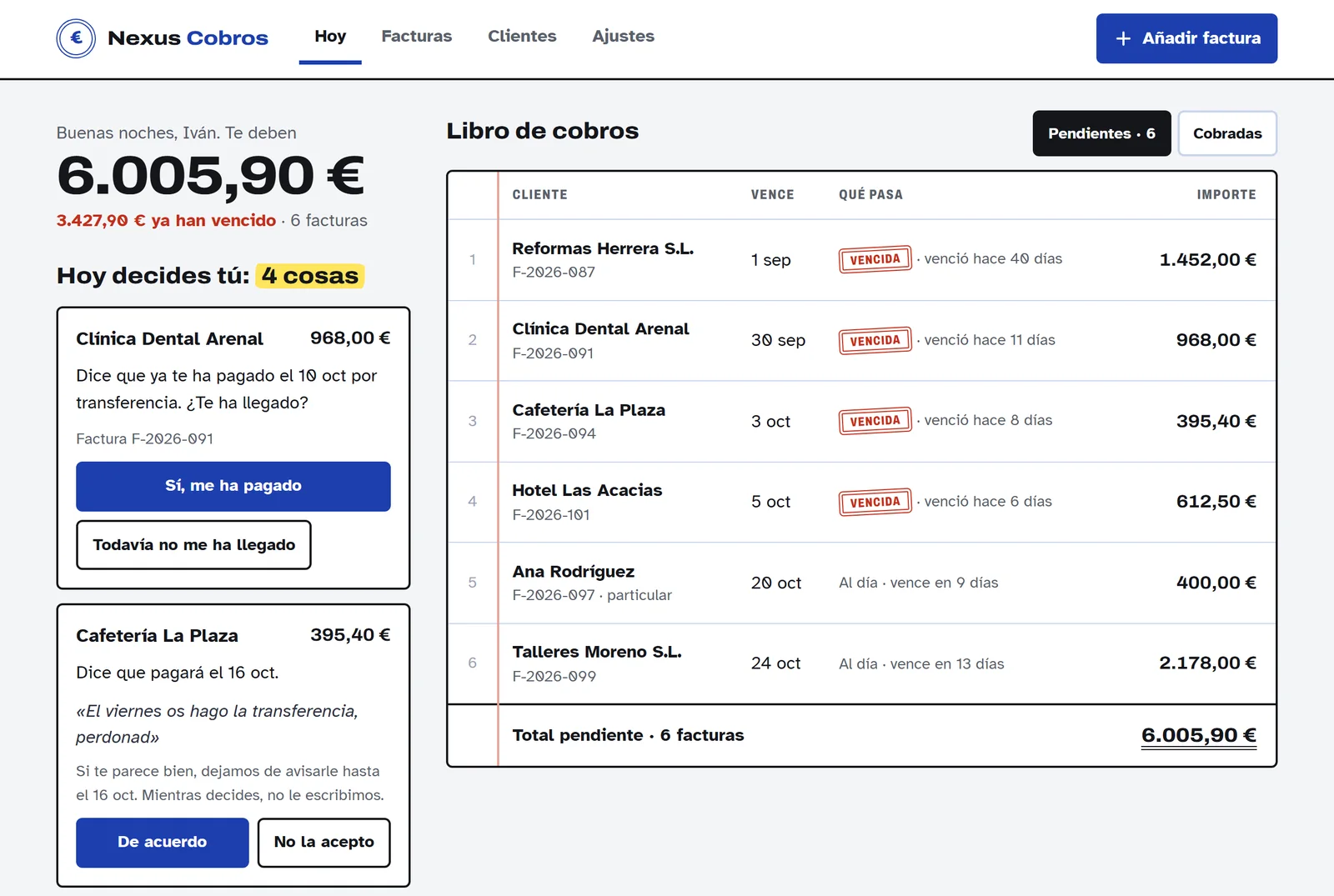Click 'Factura F-2026-091' in the Clínica card
The height and width of the screenshot is (896, 1334).
[x=144, y=438]
